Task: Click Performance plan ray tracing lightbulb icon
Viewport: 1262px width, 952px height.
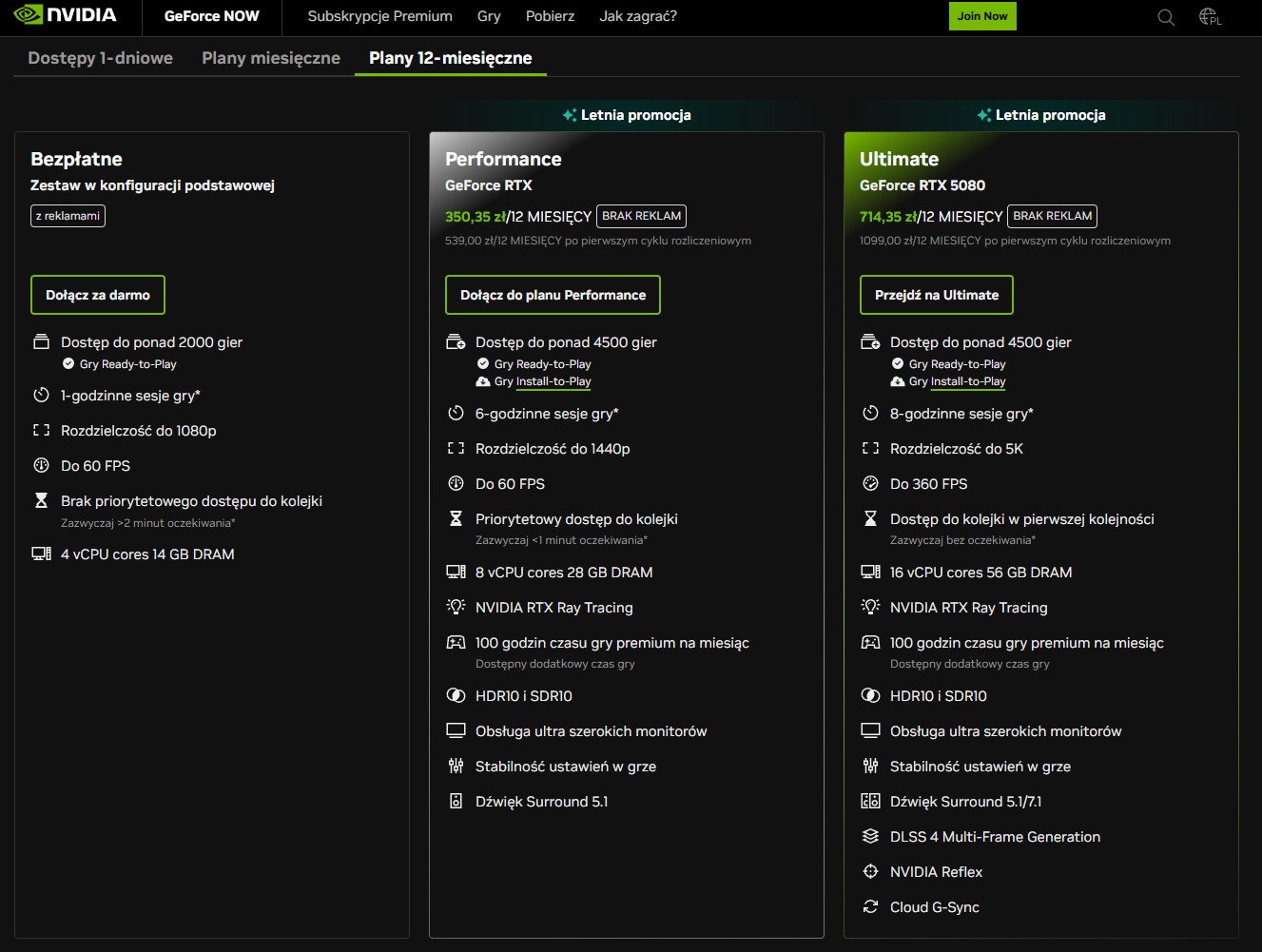Action: pyautogui.click(x=456, y=607)
